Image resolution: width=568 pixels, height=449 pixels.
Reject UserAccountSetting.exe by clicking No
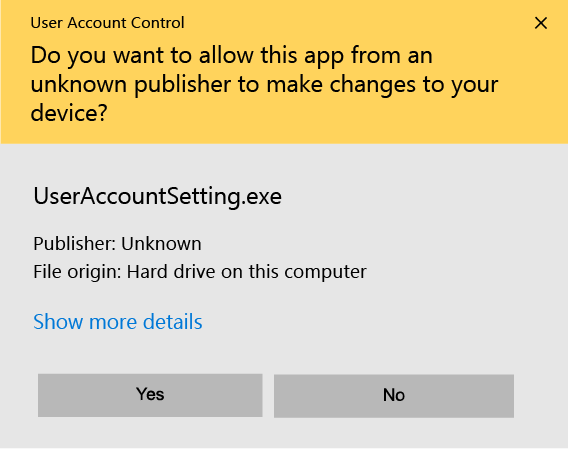pyautogui.click(x=394, y=396)
